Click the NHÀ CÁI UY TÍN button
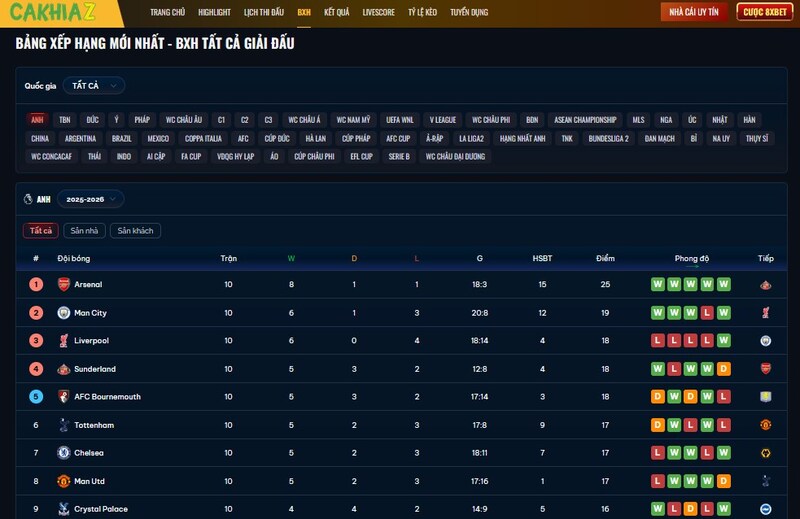Image resolution: width=800 pixels, height=519 pixels. 694,12
